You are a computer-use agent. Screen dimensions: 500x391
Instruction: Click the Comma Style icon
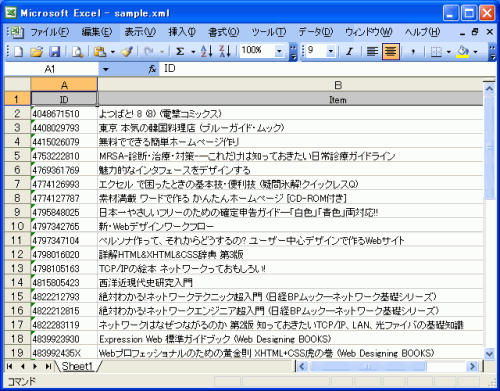pos(413,51)
